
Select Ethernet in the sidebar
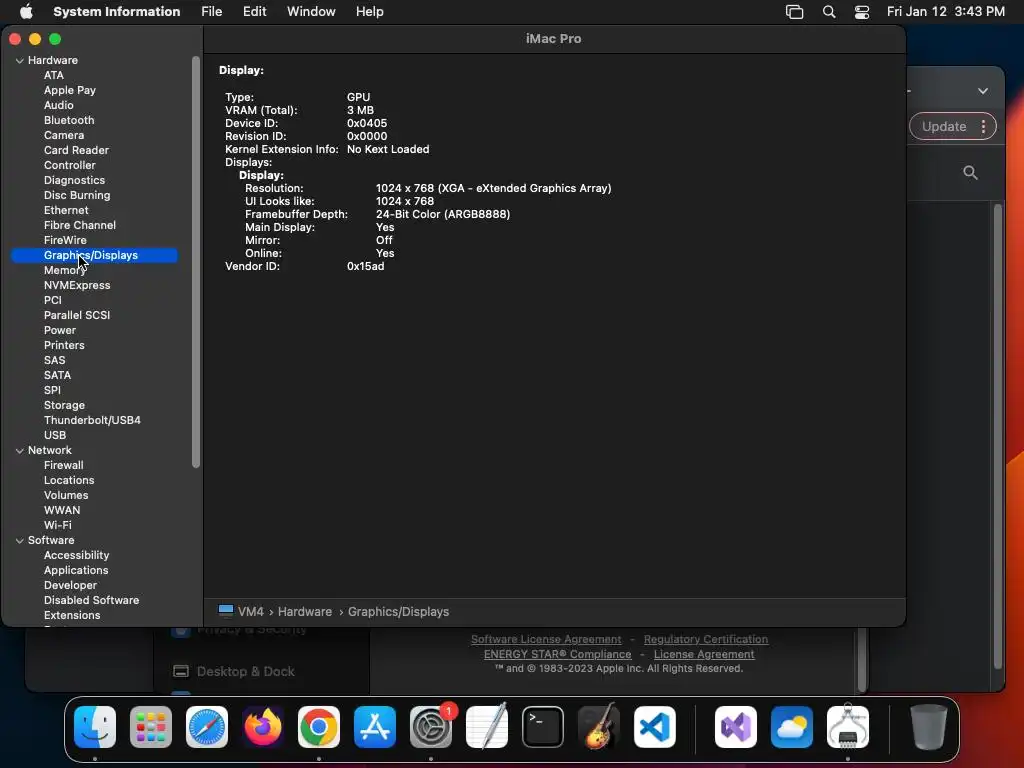pos(66,210)
